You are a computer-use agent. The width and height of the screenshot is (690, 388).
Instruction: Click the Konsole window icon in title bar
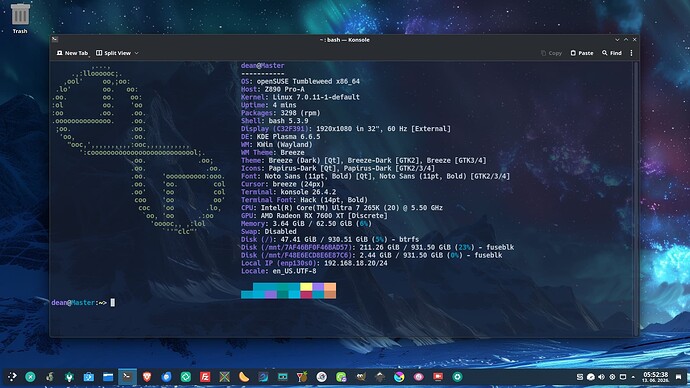[x=55, y=40]
